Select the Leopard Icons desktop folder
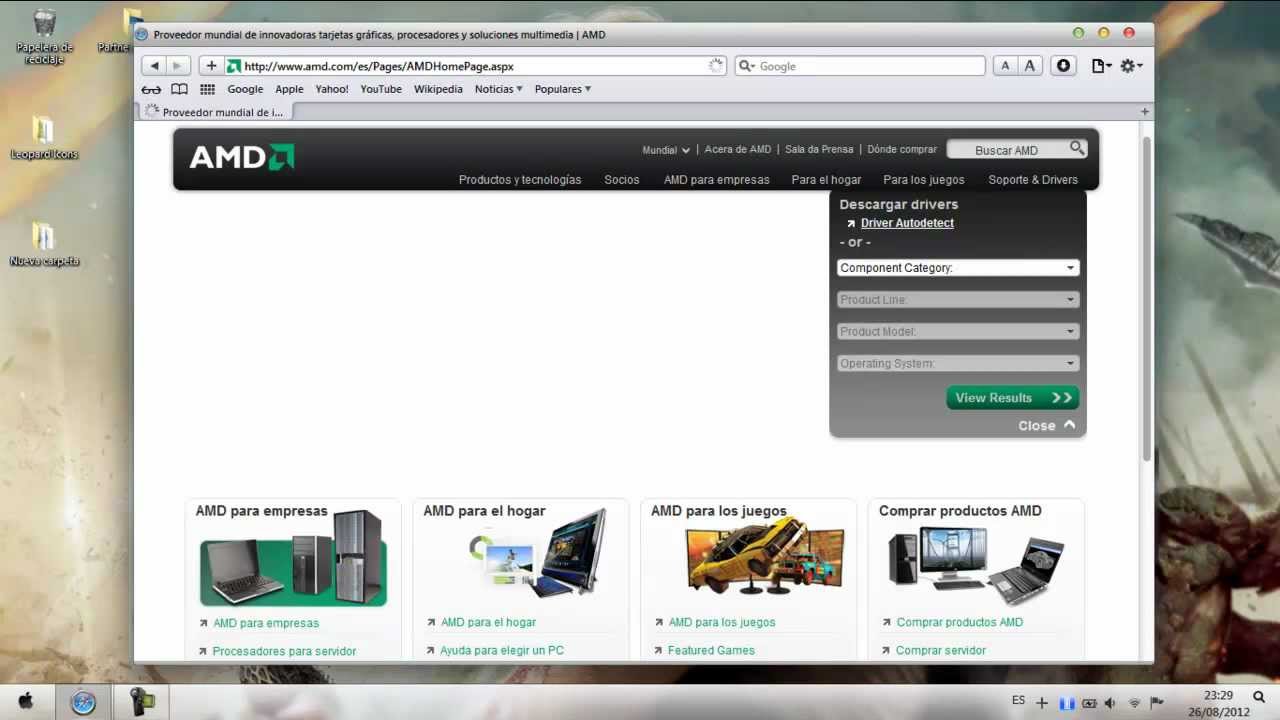Screen dimensions: 1280x720 (43, 138)
